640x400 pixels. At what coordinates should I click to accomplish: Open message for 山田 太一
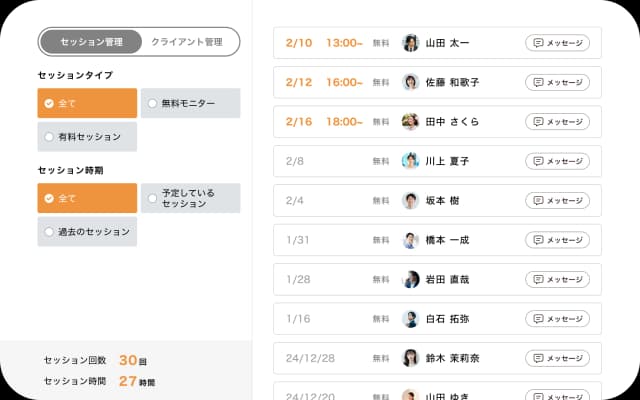557,43
